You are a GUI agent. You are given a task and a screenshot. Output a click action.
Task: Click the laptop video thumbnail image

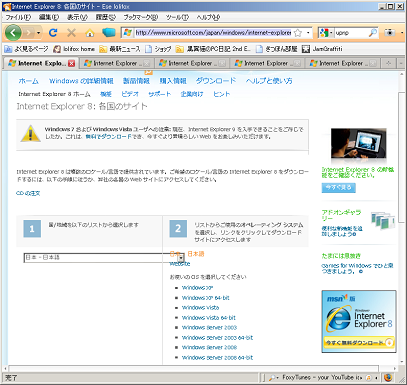pyautogui.click(x=359, y=142)
